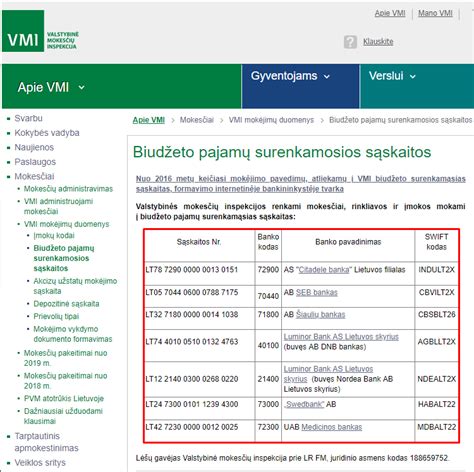Select Tarptautinis apmokestinimas in the sidebar
This screenshot has height=472, width=474.
click(x=46, y=442)
